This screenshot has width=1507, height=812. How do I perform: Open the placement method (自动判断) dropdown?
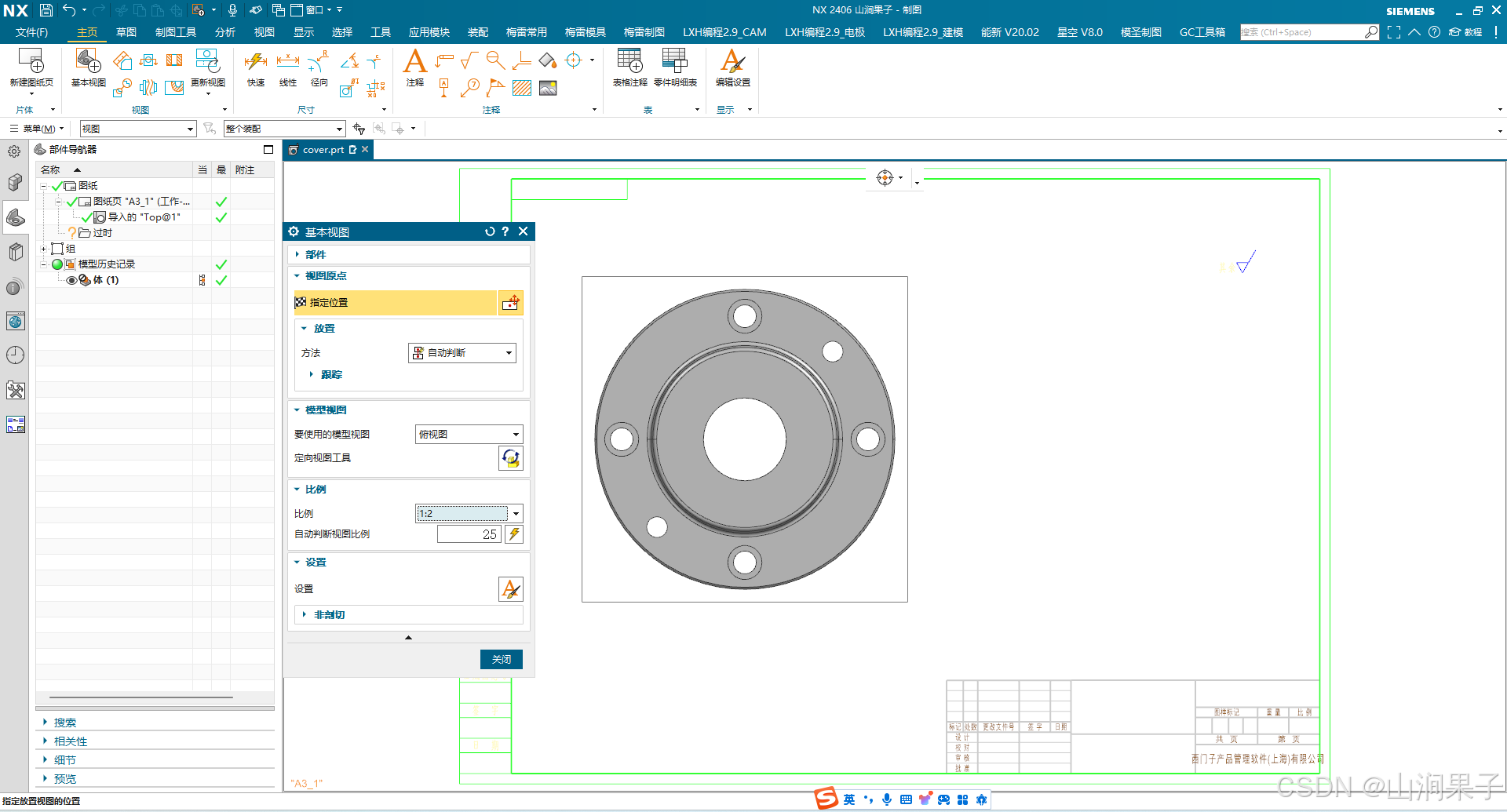462,353
